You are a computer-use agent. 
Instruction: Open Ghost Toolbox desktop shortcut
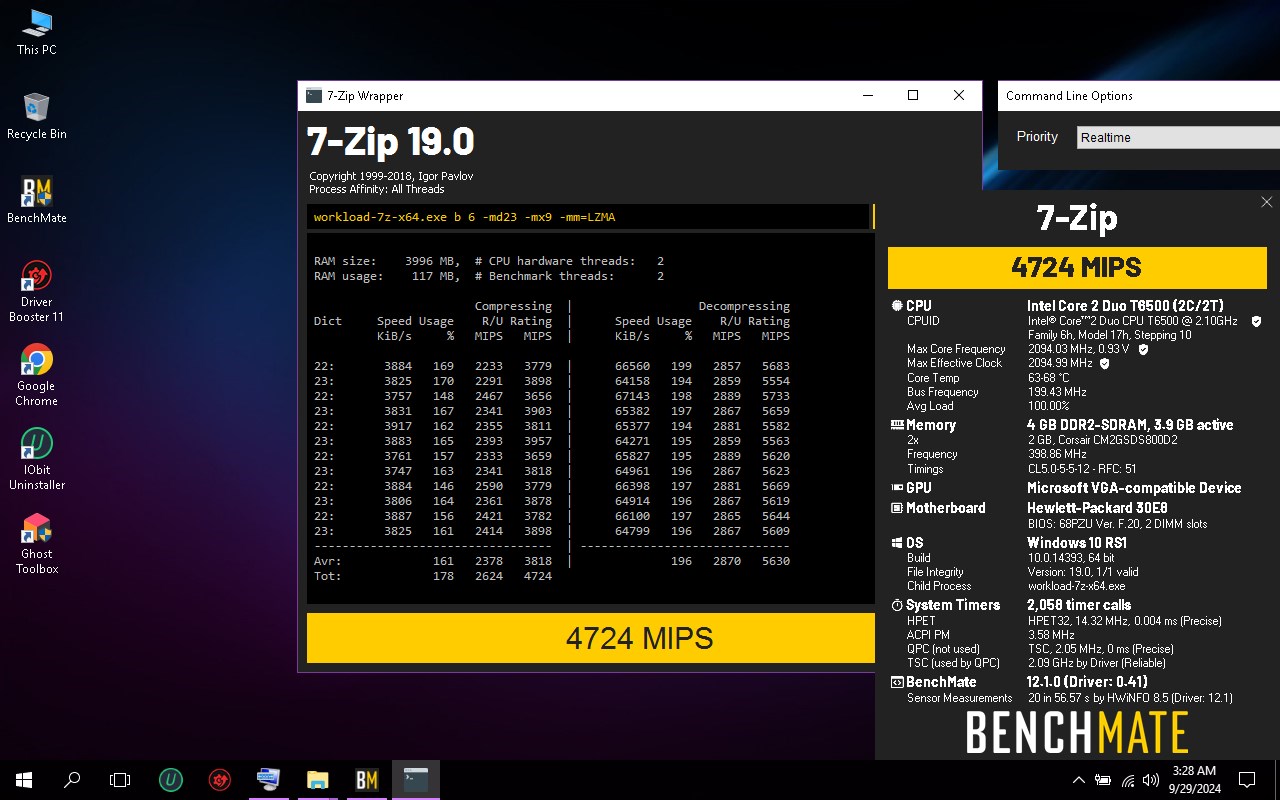tap(36, 543)
